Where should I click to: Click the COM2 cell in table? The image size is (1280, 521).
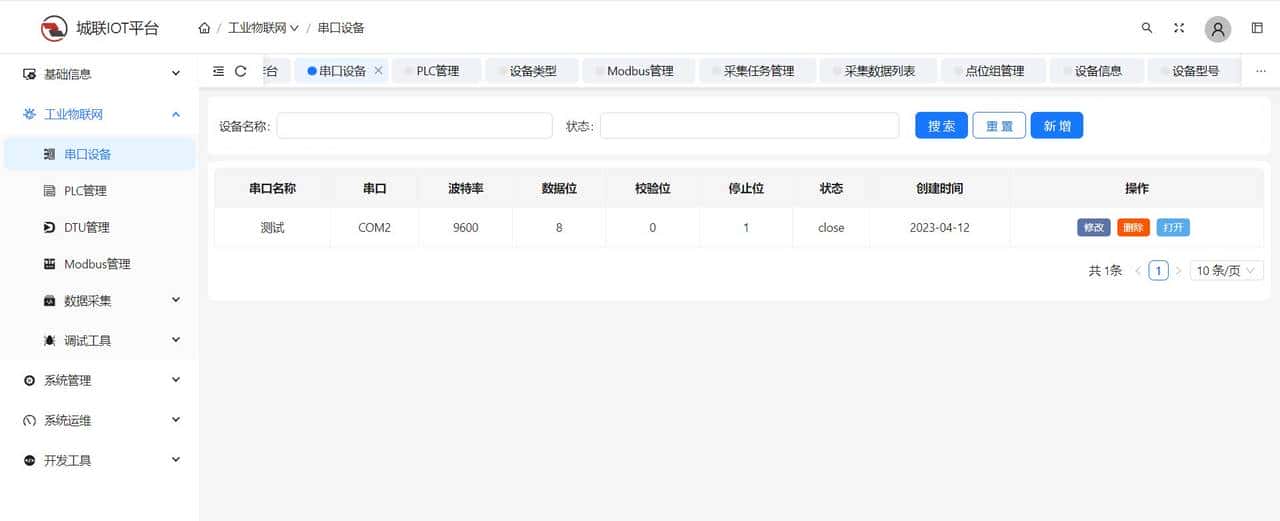[x=374, y=228]
